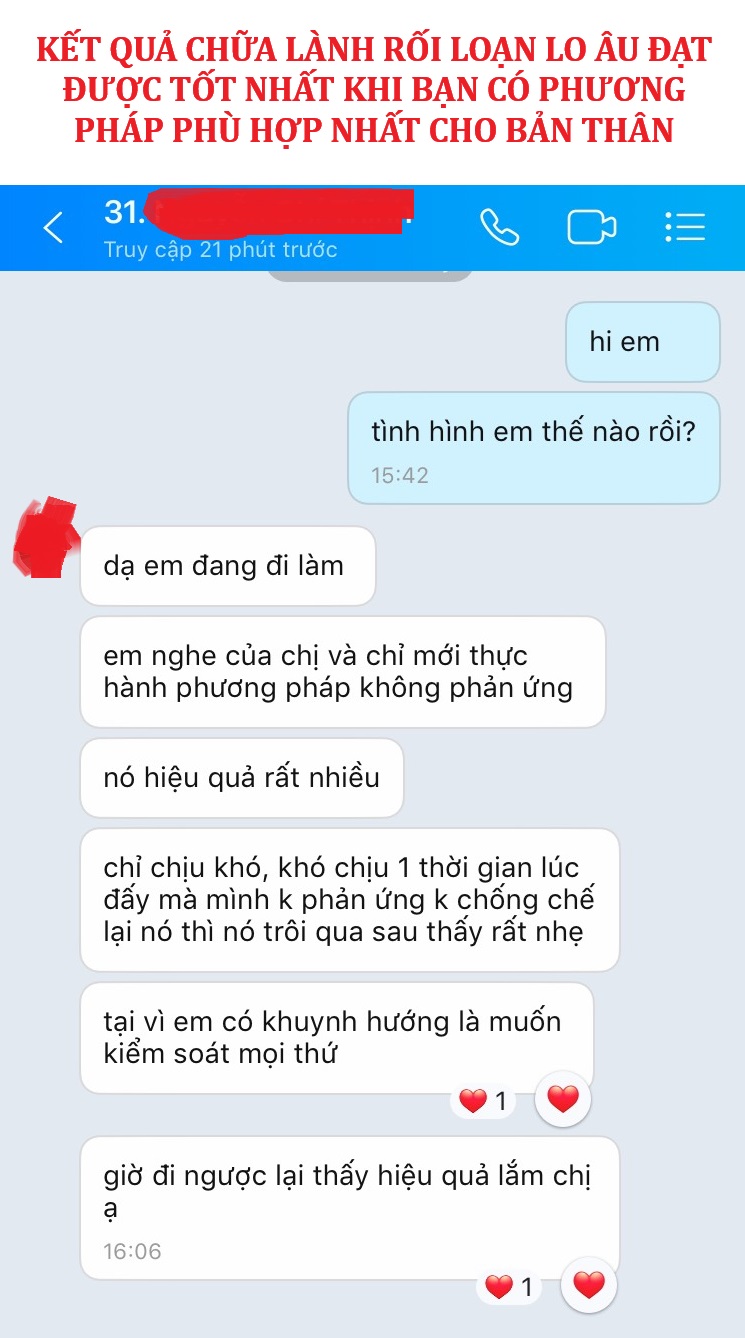
Task: Tap heart react button on 'kiểm soát mọi thứ' message
Action: coord(563,1100)
